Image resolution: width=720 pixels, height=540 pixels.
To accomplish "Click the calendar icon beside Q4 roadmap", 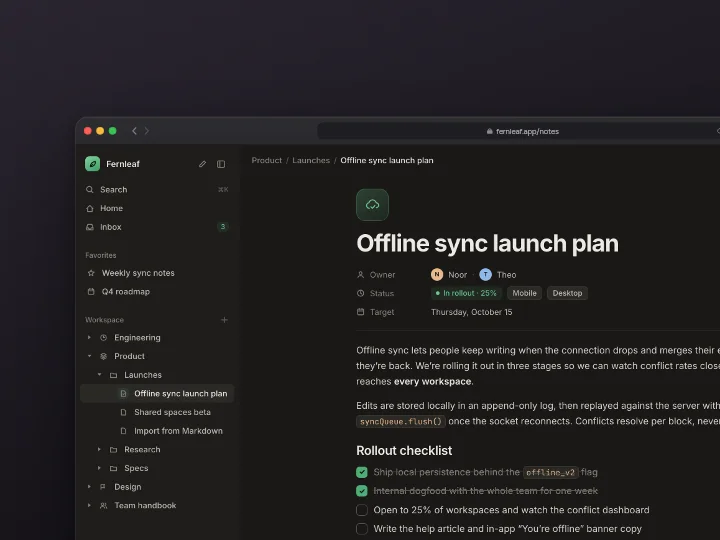I will click(x=91, y=292).
